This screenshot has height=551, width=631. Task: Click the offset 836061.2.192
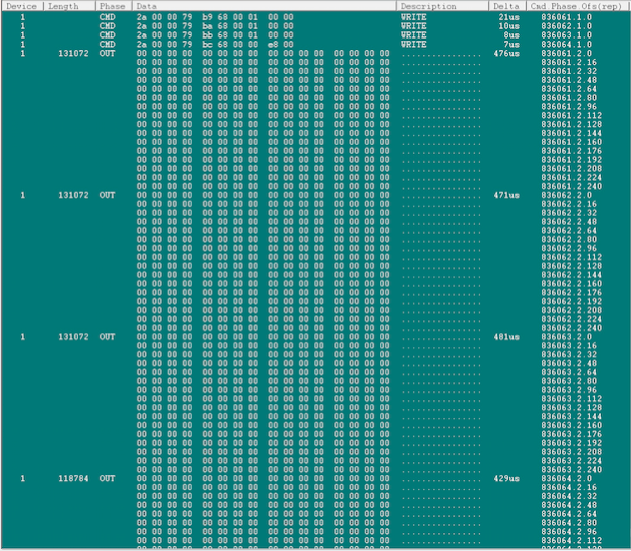[x=571, y=159]
